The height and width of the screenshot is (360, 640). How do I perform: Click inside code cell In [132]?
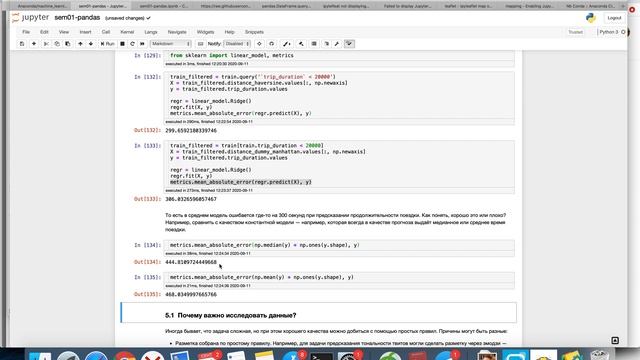click(x=339, y=95)
